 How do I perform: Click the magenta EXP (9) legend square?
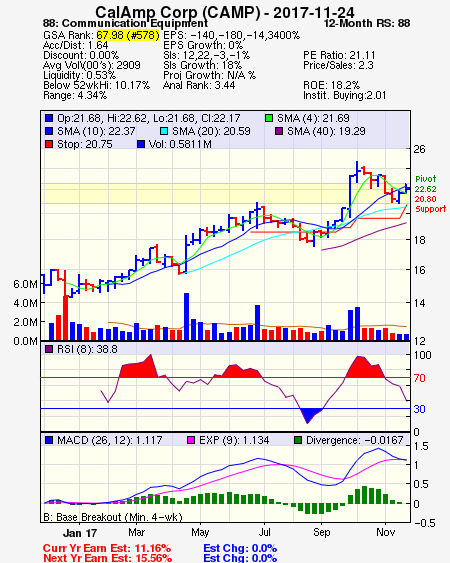(x=191, y=440)
